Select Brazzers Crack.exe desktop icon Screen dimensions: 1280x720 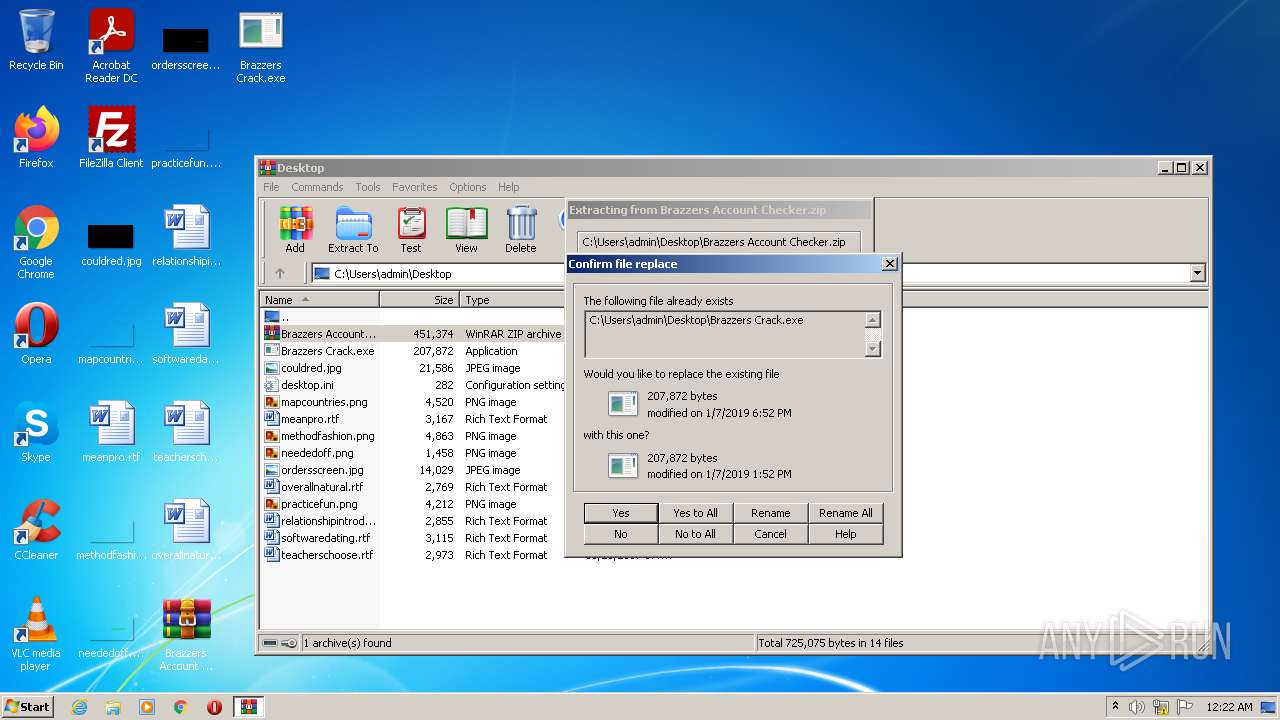(x=261, y=46)
